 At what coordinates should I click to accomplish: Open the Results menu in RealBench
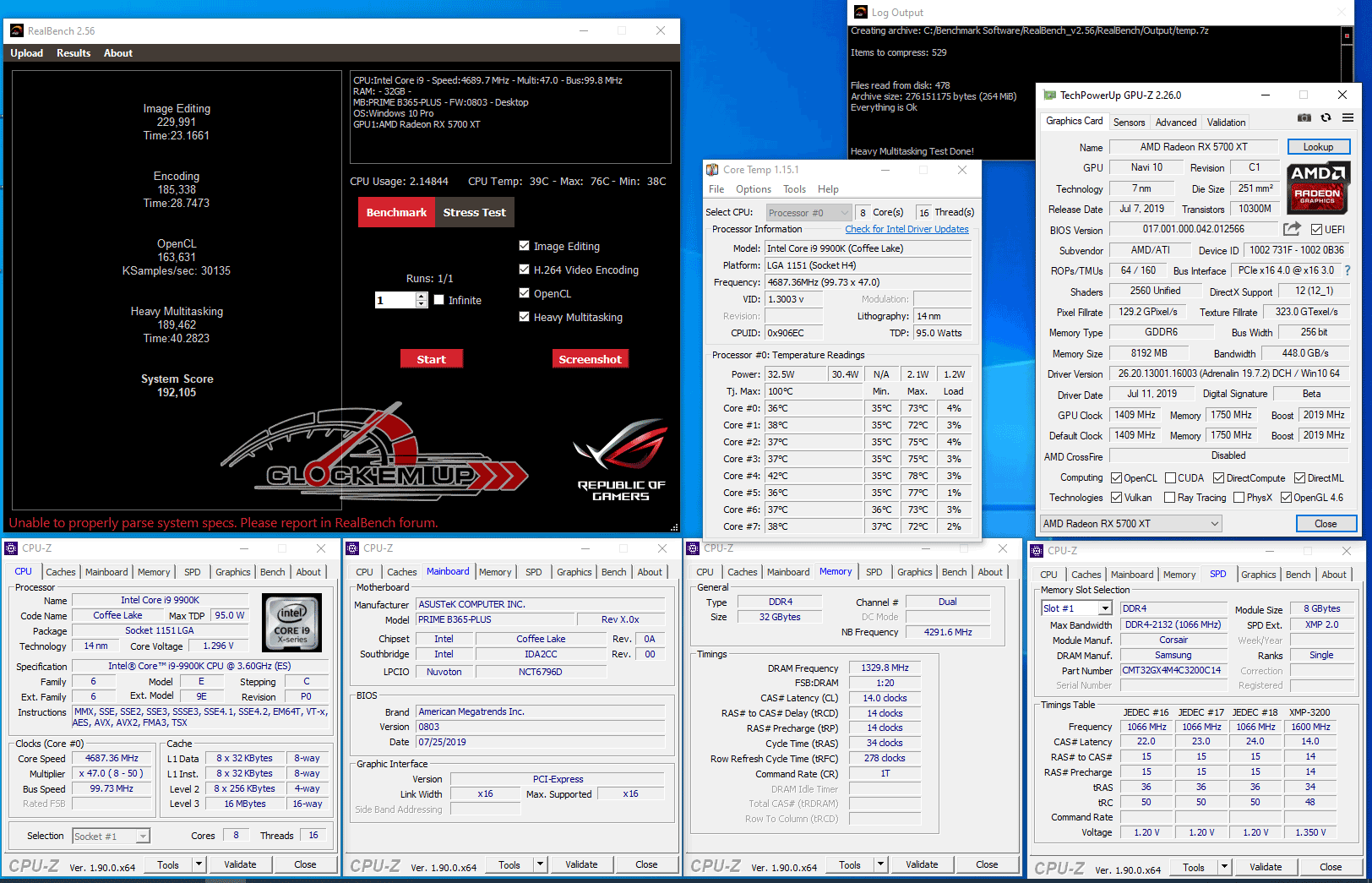[x=73, y=53]
